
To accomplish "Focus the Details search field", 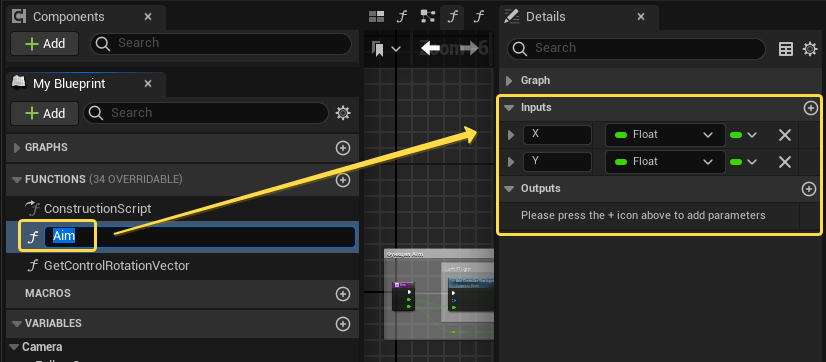I will point(636,48).
